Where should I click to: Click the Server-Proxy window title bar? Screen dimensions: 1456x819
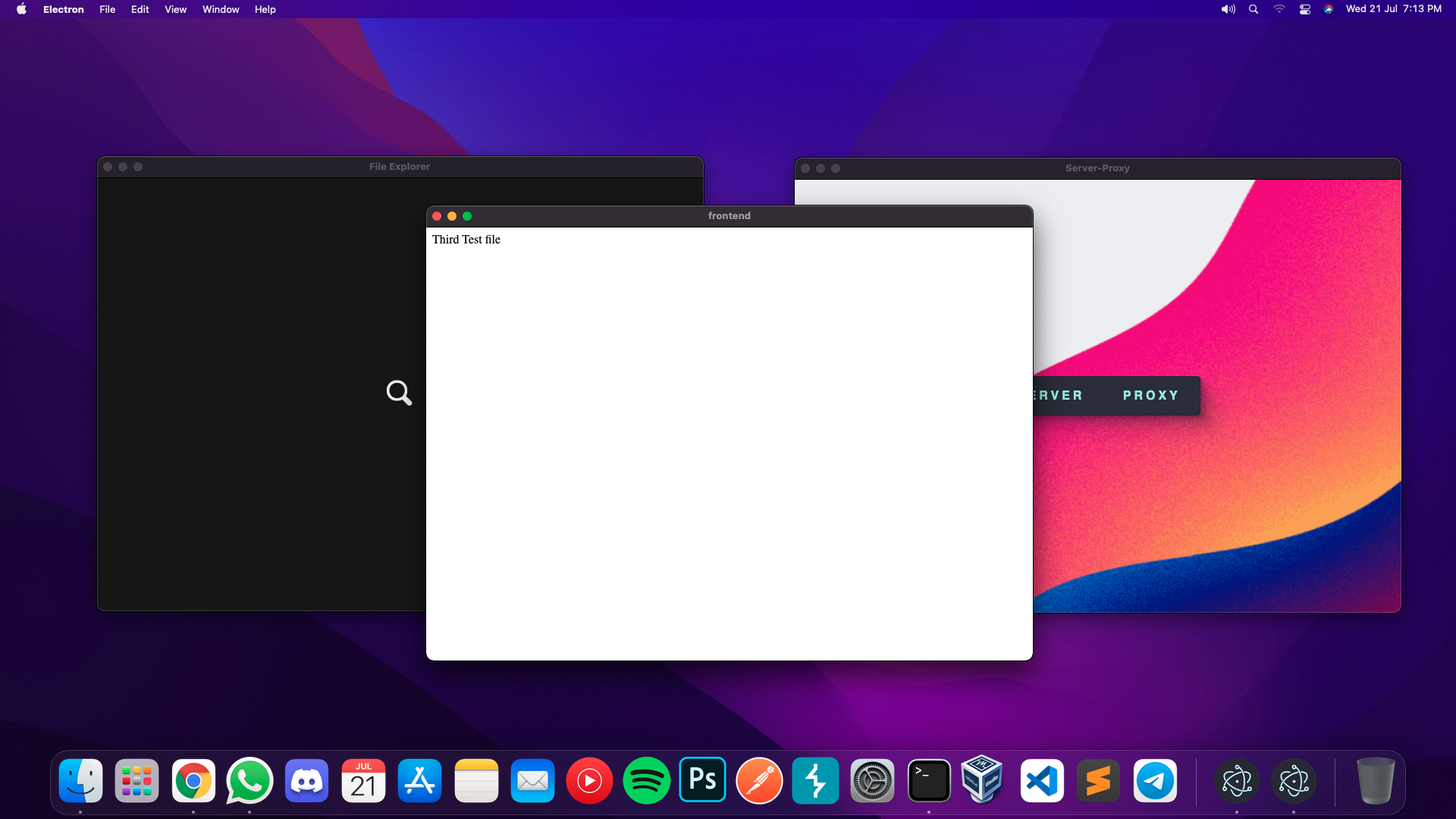click(x=1097, y=168)
